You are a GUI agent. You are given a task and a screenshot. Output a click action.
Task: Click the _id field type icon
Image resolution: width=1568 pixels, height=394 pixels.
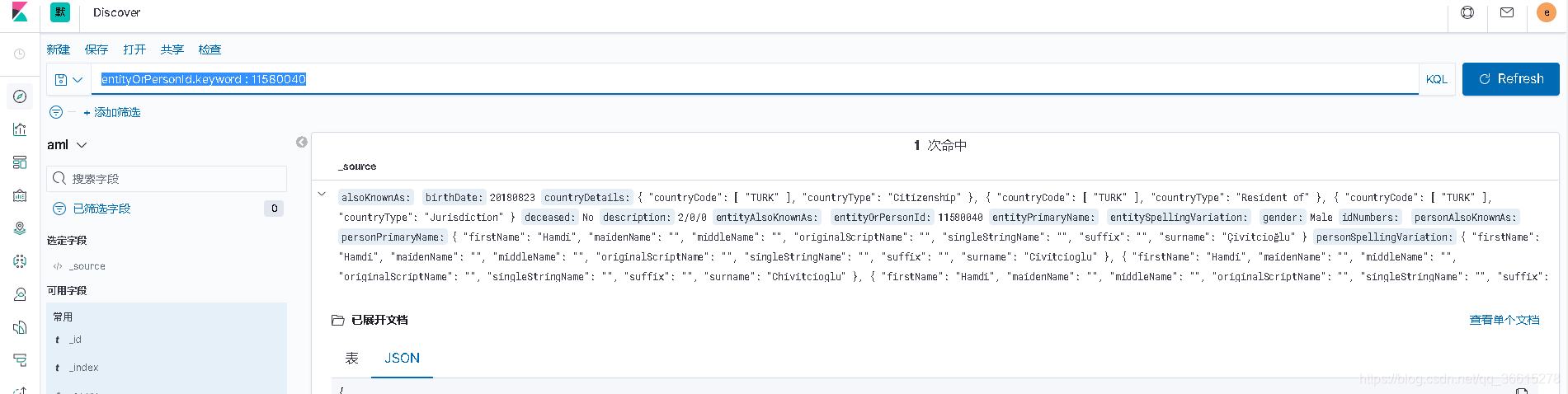tap(57, 340)
